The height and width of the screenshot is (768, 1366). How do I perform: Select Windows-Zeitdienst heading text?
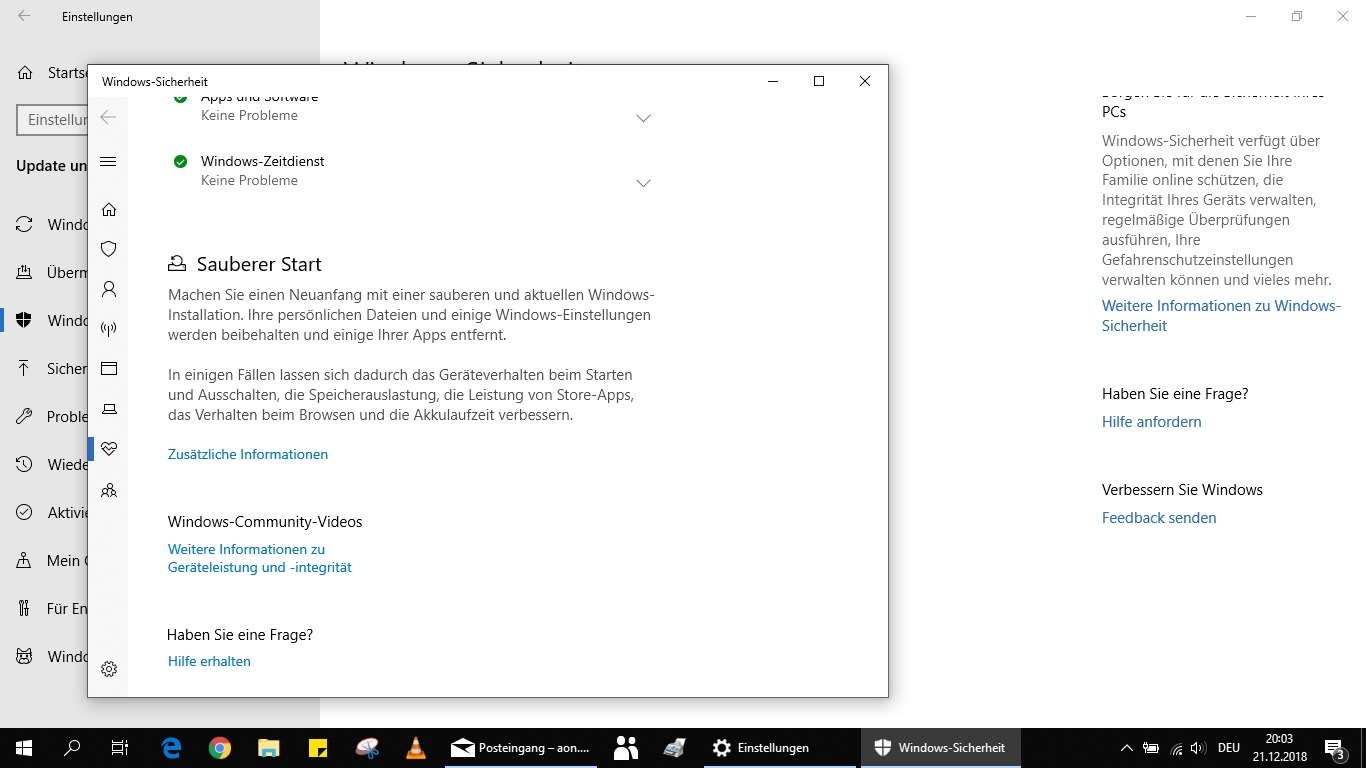(x=262, y=161)
